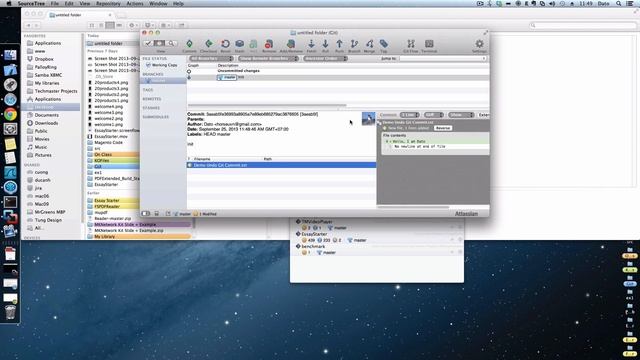Click the Pull toolbar icon
The height and width of the screenshot is (360, 640).
pyautogui.click(x=325, y=45)
